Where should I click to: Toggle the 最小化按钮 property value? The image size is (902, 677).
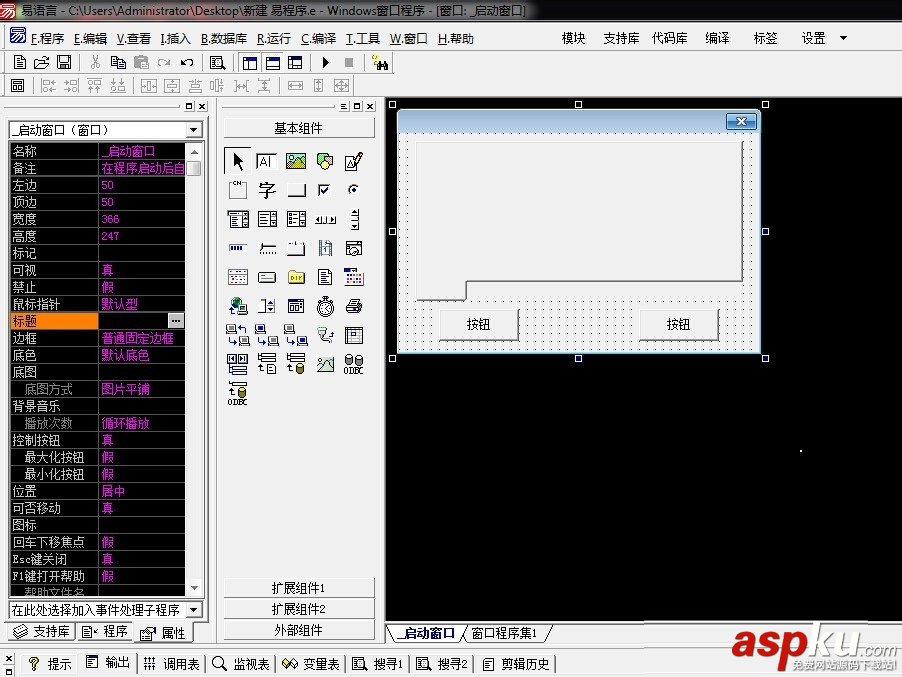pyautogui.click(x=142, y=474)
